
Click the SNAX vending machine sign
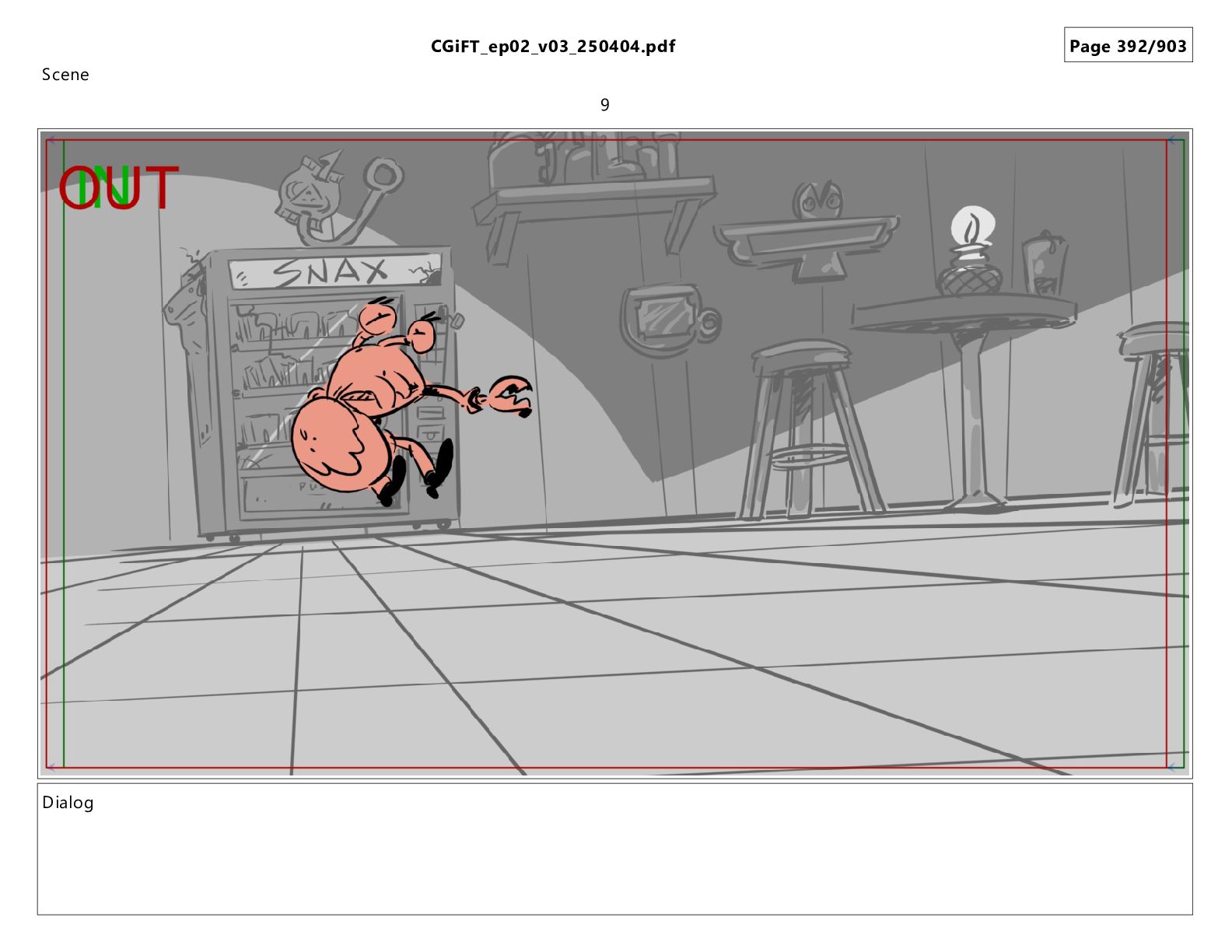pos(335,272)
